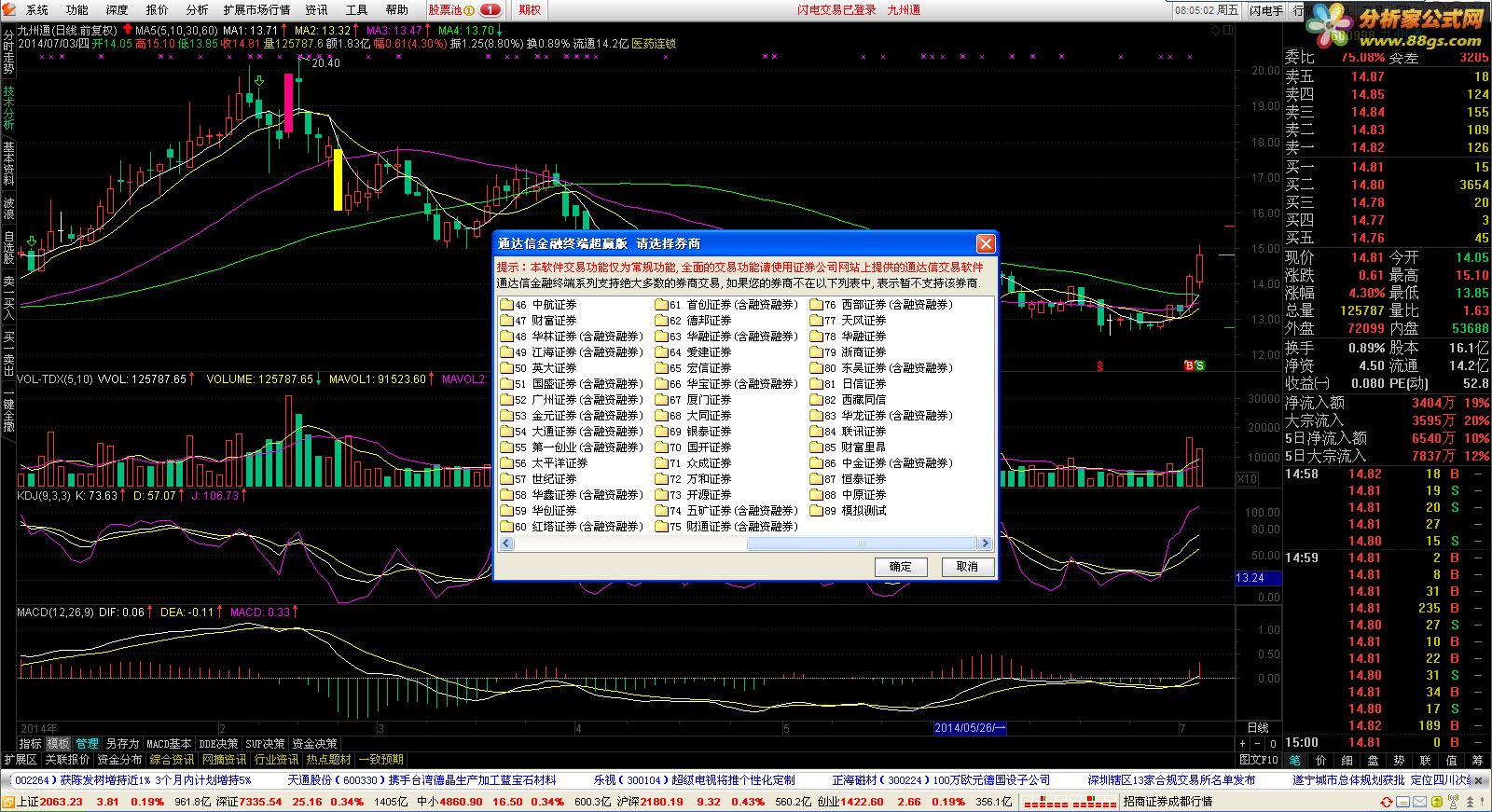Screen dimensions: 1492x812
Task: Select folder 86 中金证券 (含融资融券)
Action: tap(881, 463)
